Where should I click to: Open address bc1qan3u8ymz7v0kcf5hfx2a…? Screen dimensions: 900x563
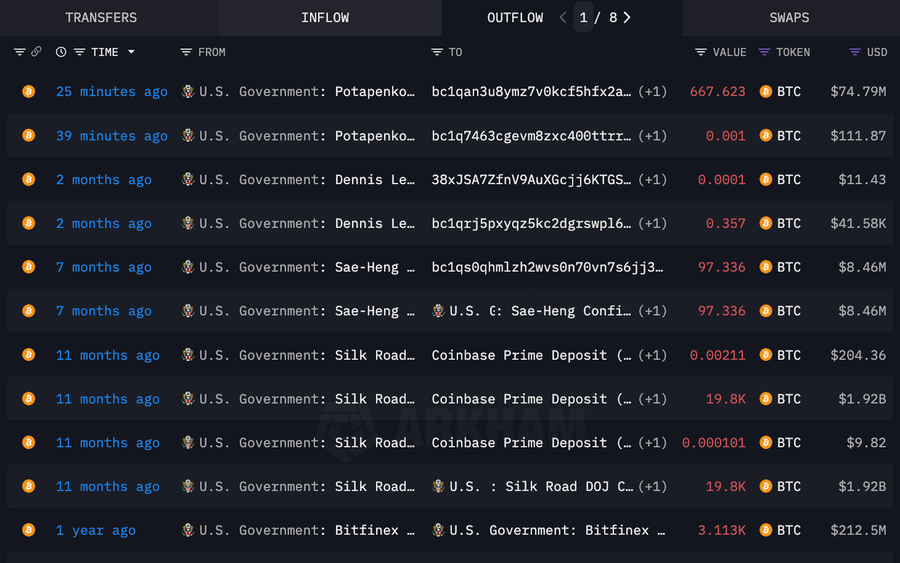(531, 92)
